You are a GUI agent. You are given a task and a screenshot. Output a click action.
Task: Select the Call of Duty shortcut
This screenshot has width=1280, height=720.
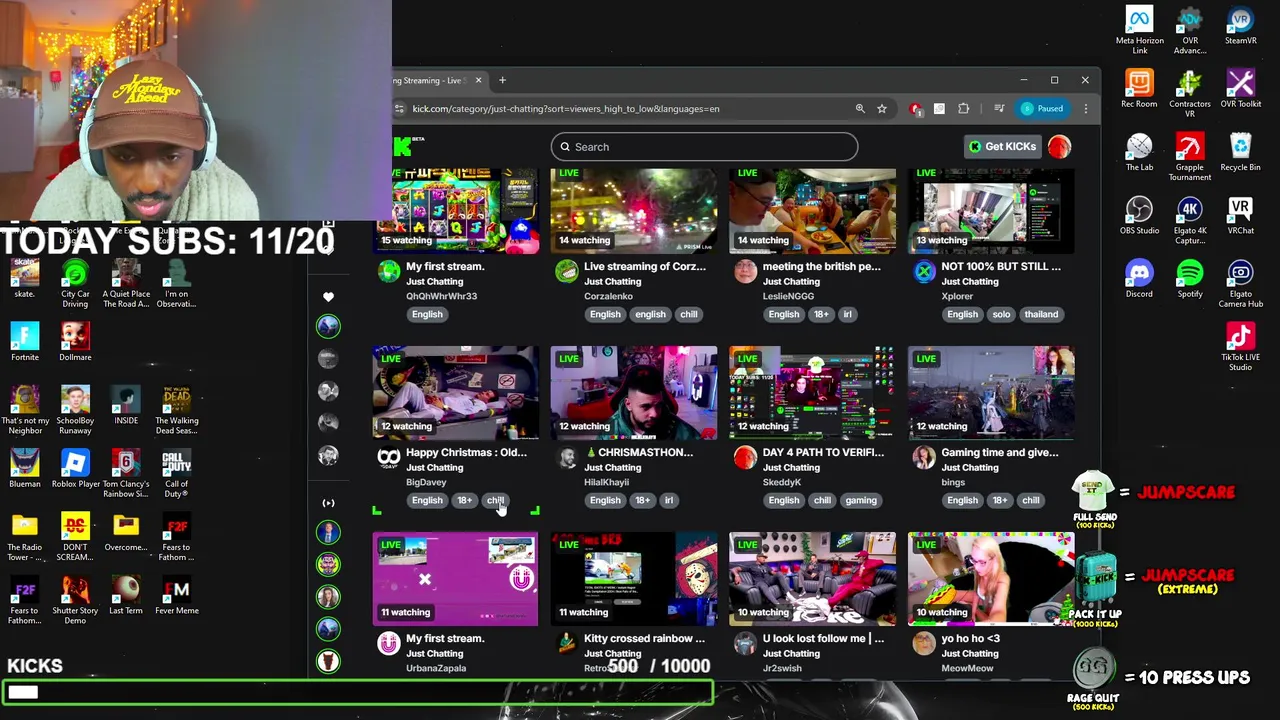pyautogui.click(x=176, y=474)
